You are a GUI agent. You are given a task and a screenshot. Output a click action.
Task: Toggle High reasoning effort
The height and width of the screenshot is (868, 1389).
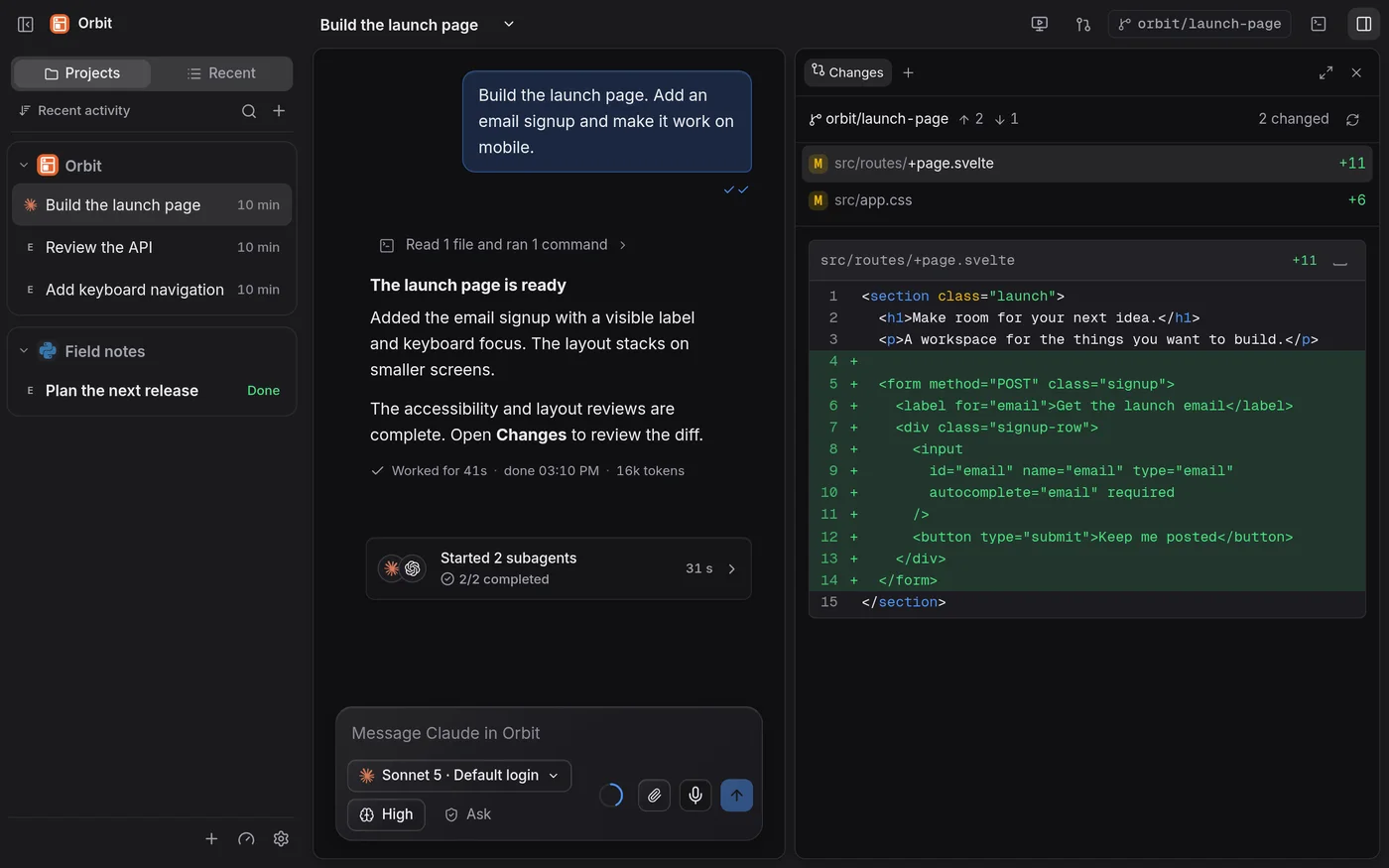[x=386, y=814]
